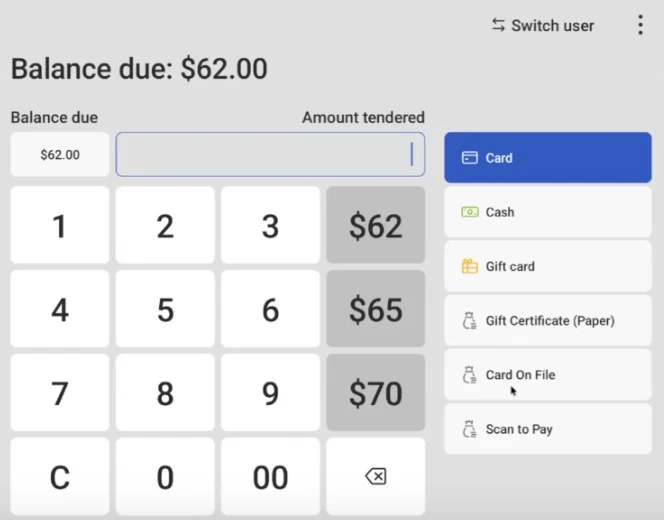Viewport: 664px width, 520px height.
Task: Click the Balance due: $62.00 heading
Action: pos(139,69)
